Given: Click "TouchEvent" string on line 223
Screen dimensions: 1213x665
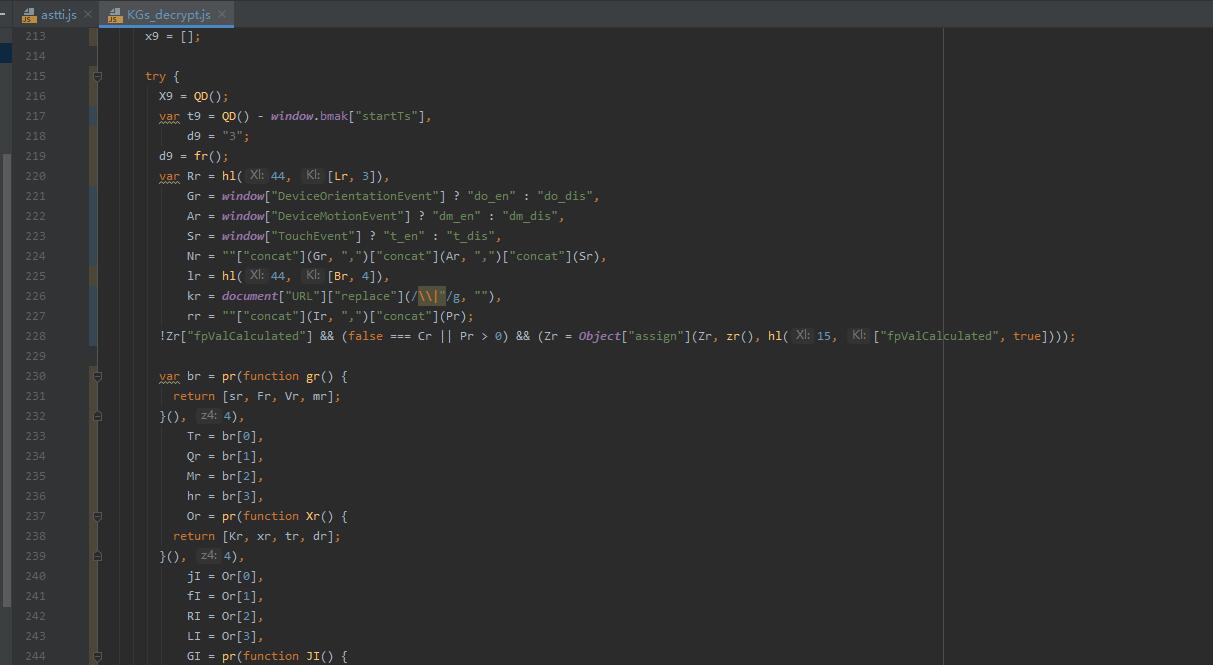Looking at the screenshot, I should pos(316,236).
